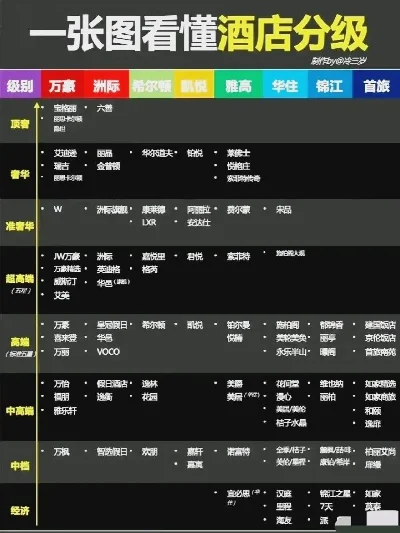Click 悦榕庄 in the 奢华 row
Screen dimensions: 400x533
click(239, 166)
